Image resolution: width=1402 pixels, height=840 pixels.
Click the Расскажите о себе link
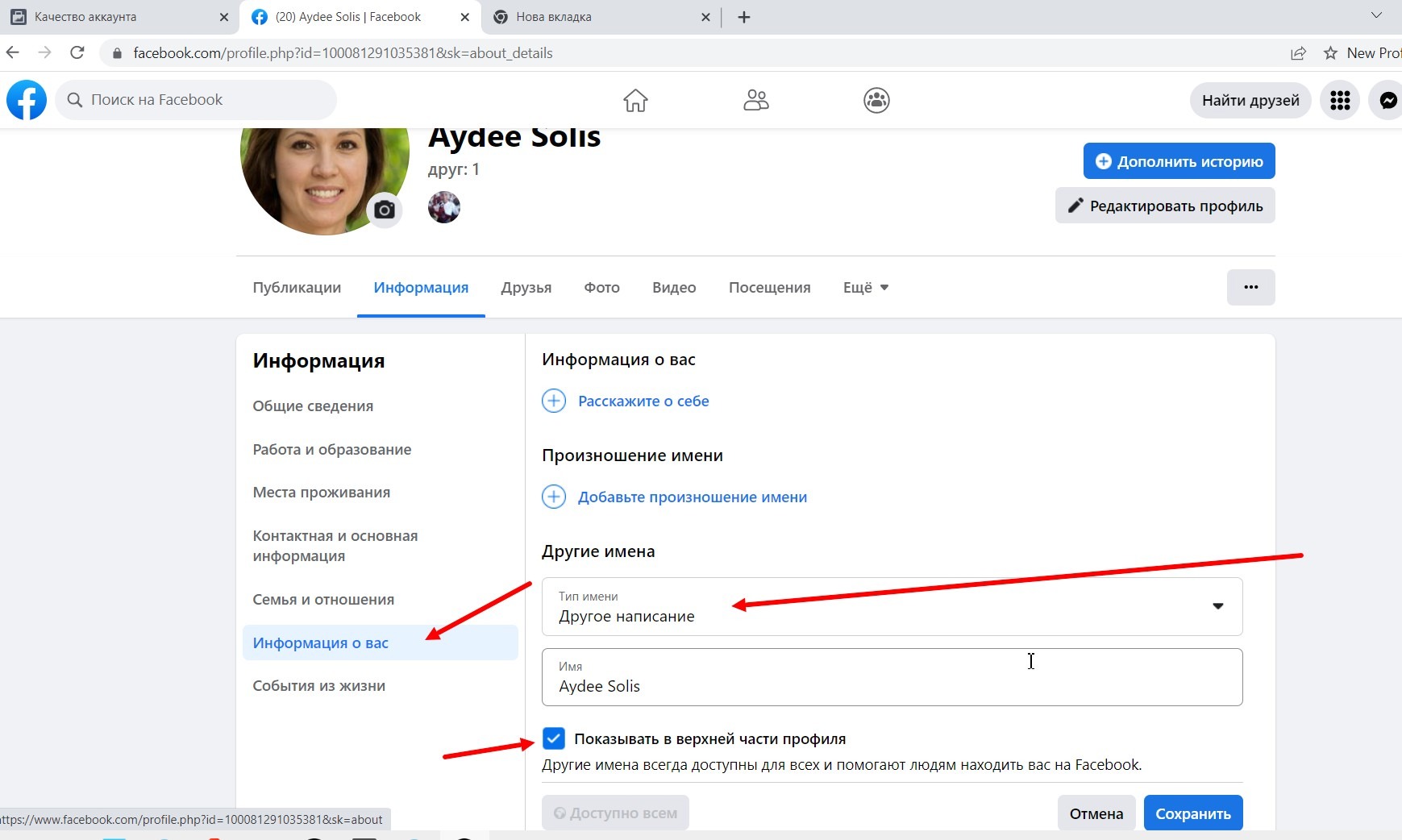[x=643, y=401]
